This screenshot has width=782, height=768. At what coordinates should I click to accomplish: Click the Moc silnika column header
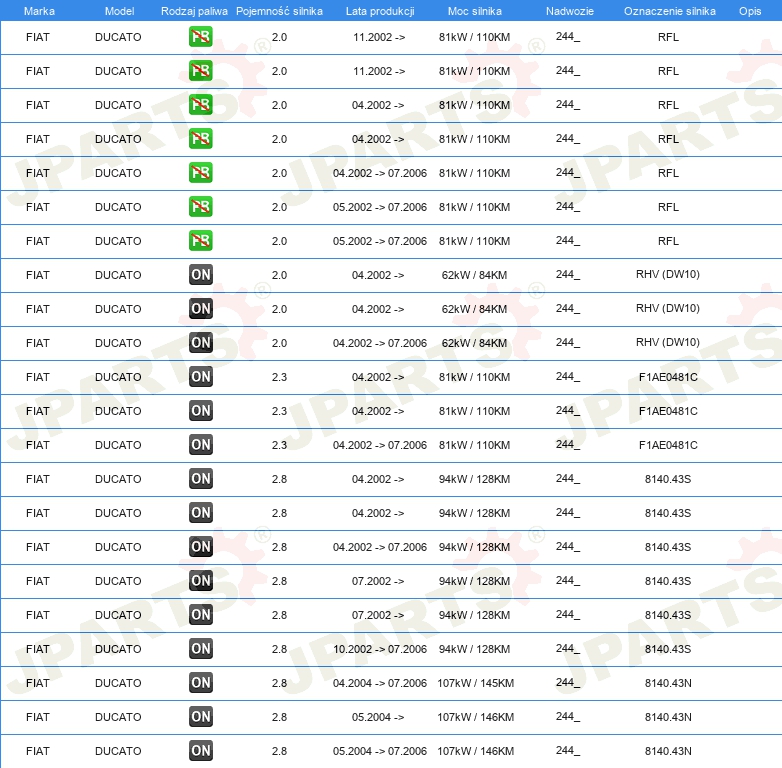click(x=475, y=11)
